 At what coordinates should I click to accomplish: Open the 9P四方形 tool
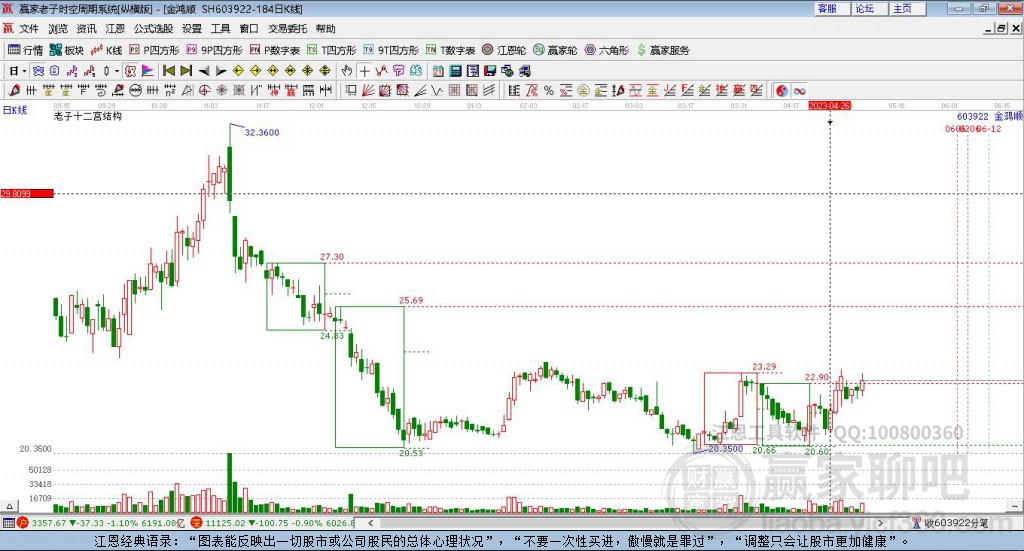214,50
